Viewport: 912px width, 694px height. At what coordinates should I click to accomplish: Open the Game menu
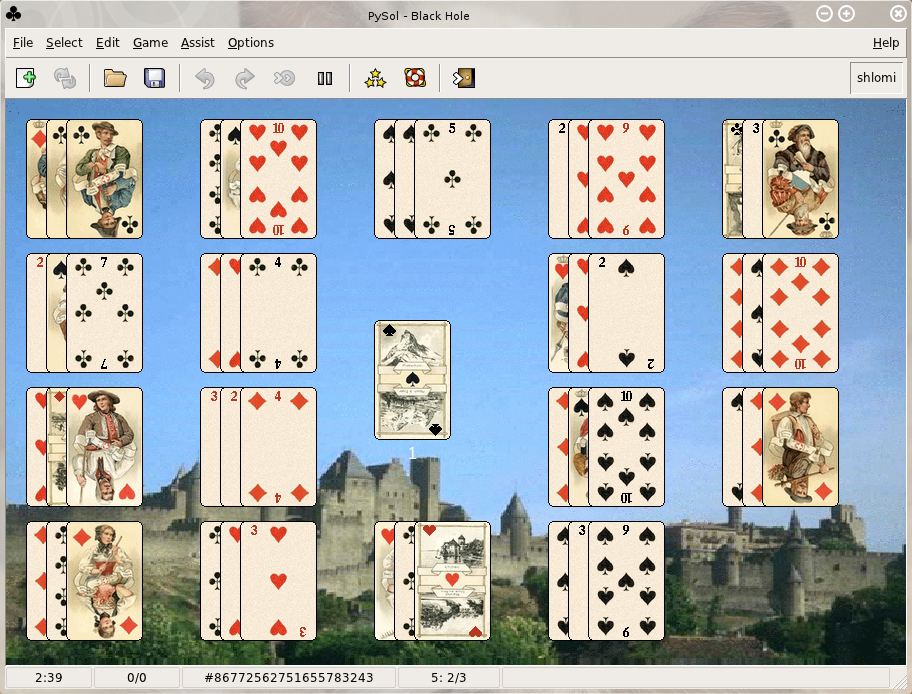tap(150, 42)
